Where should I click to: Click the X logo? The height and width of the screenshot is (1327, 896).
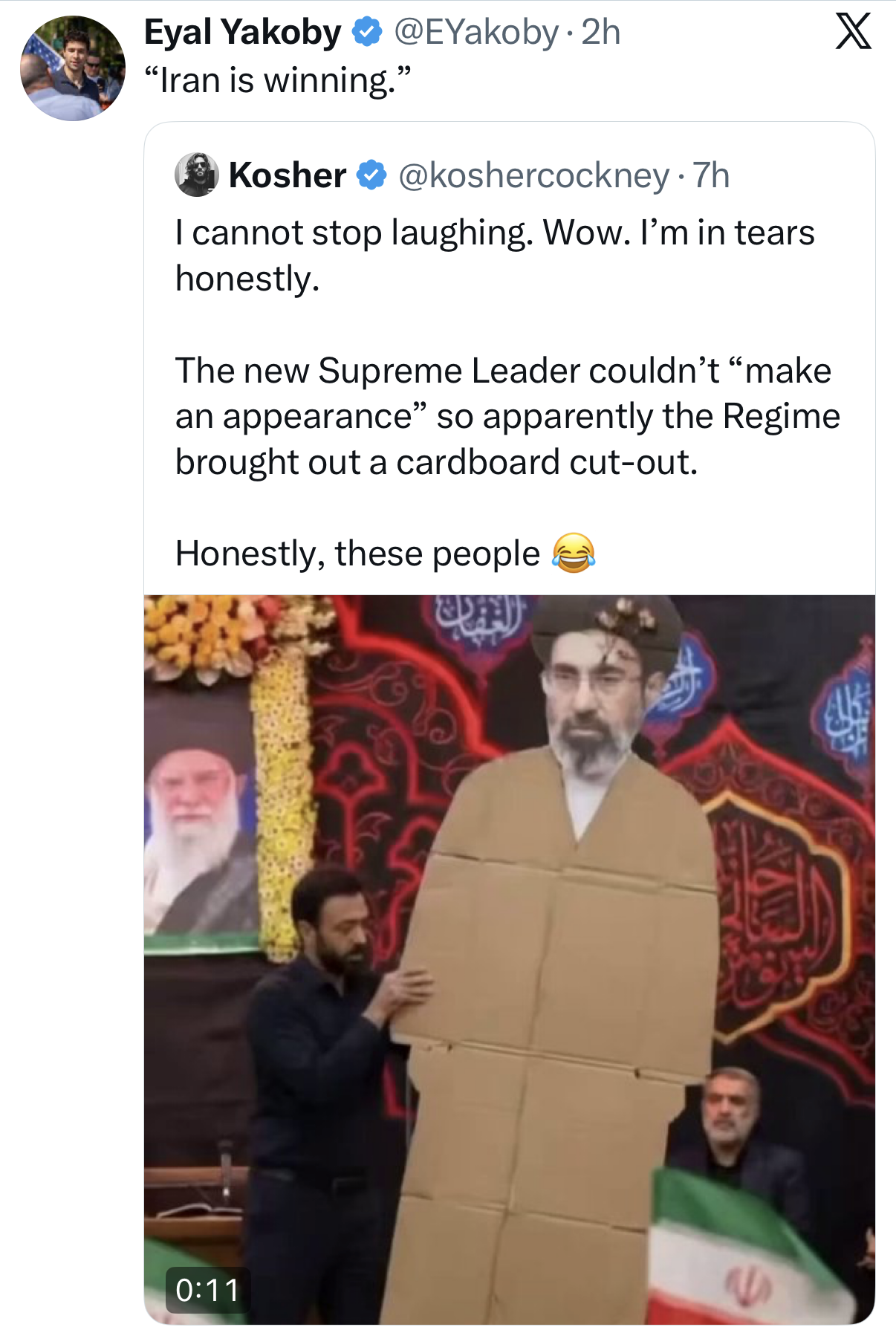click(x=853, y=32)
